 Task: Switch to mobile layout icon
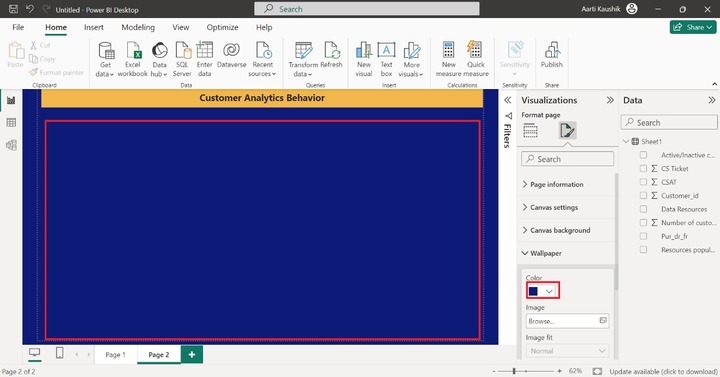coord(59,353)
